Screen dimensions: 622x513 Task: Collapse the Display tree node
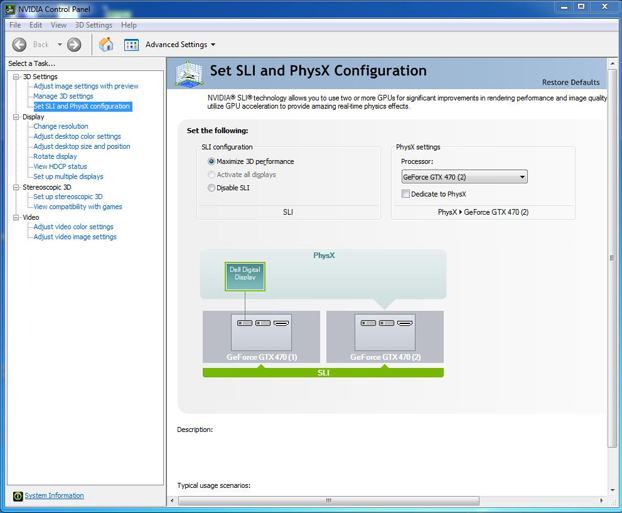[16, 117]
